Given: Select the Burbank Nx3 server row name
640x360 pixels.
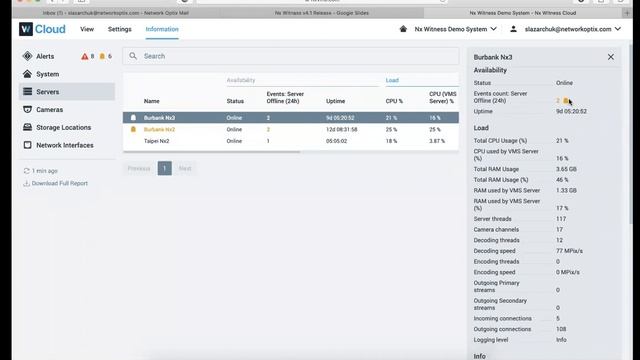Looking at the screenshot, I should (x=159, y=118).
